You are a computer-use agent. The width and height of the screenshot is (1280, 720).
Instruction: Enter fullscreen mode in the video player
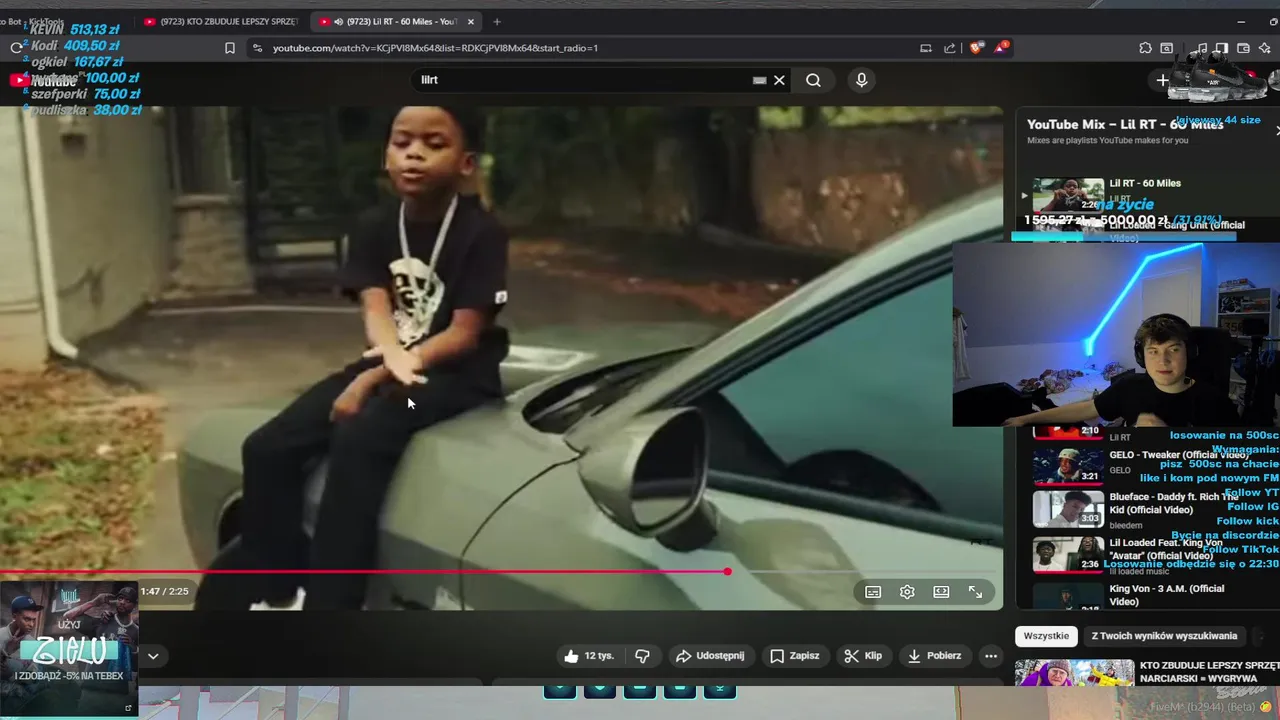point(975,592)
